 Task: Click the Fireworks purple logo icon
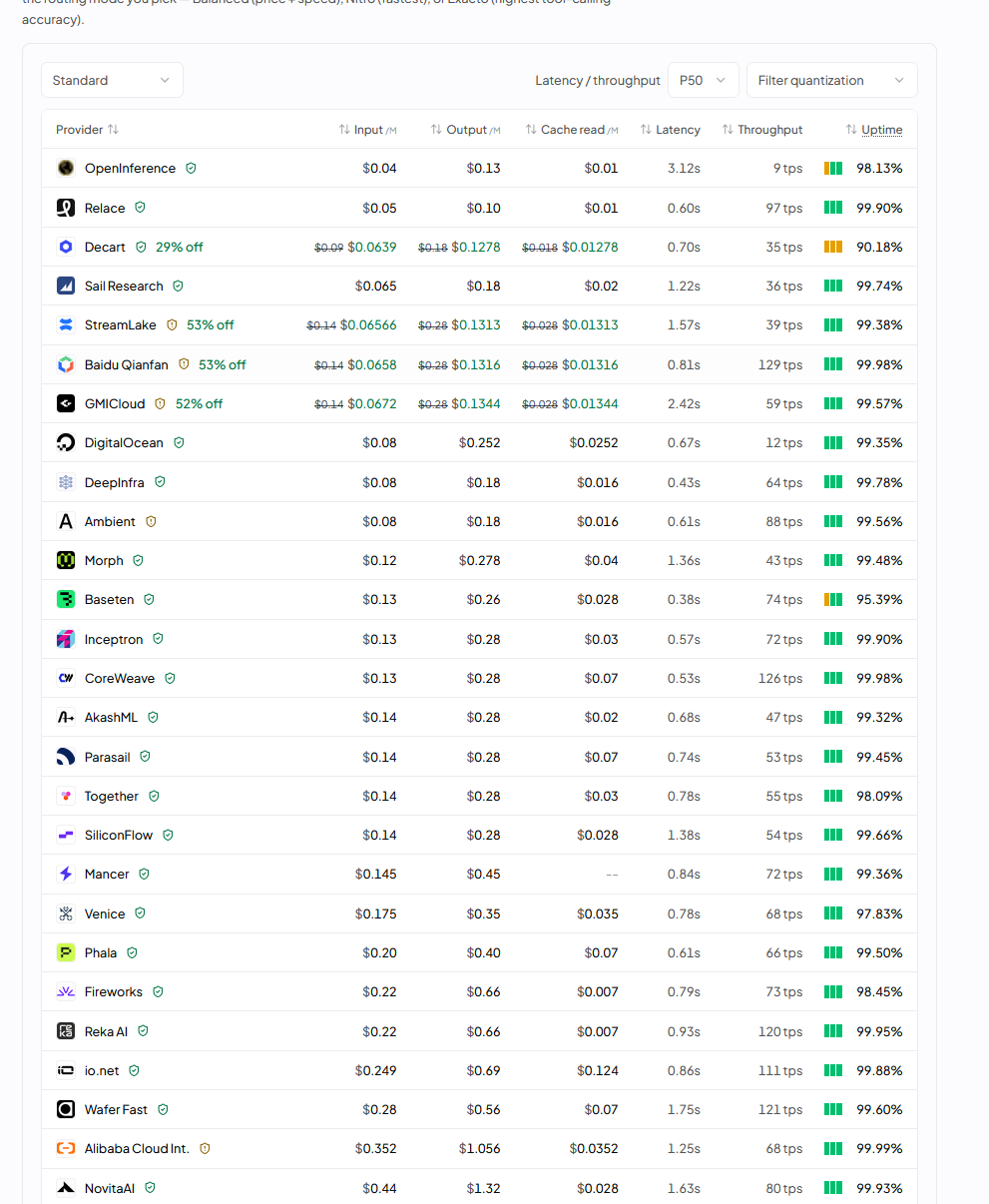pos(66,991)
